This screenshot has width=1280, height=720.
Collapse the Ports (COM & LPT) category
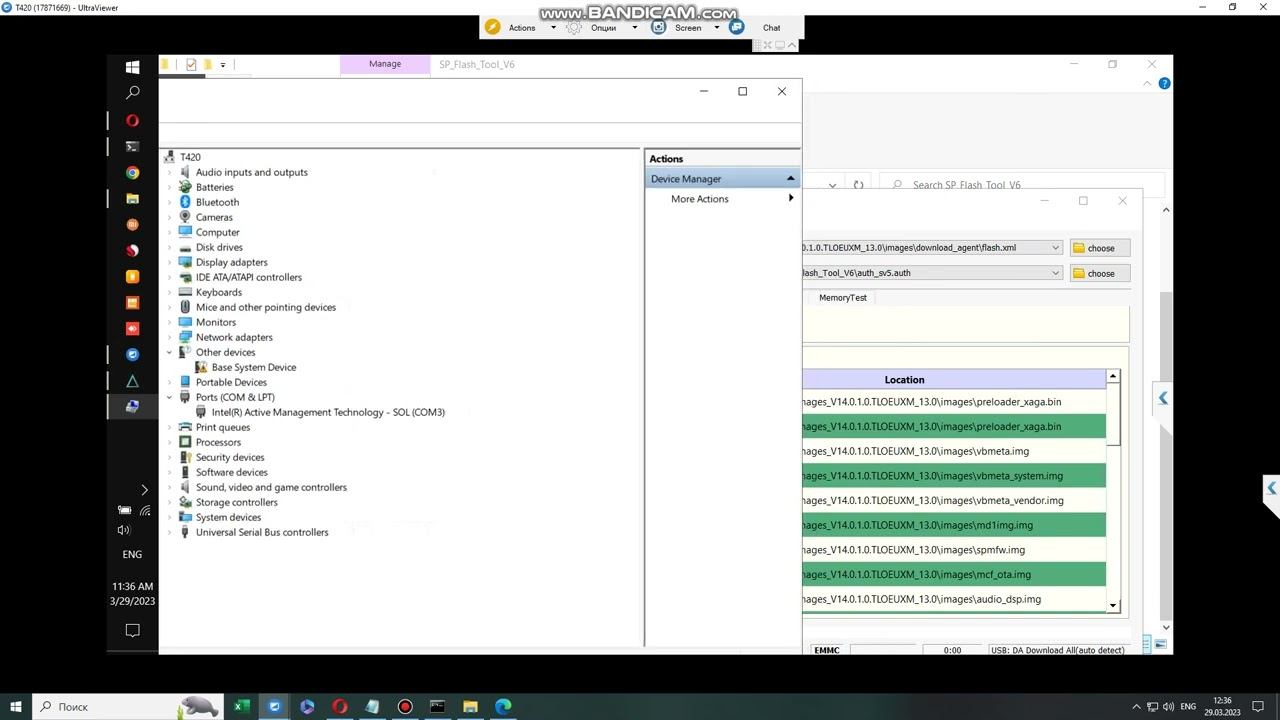coord(169,397)
